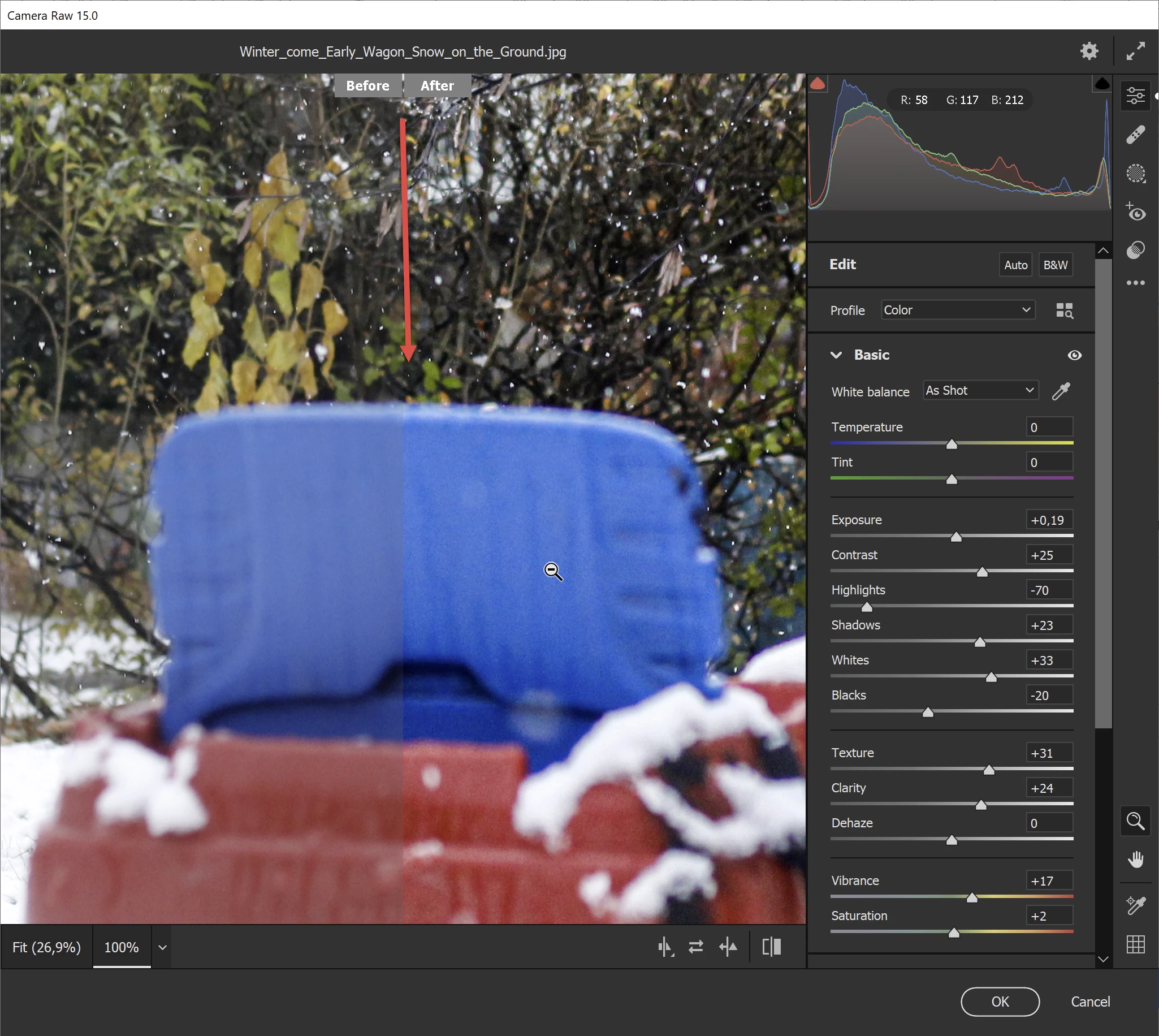Open the Masking tool
Screen dimensions: 1159x1036
1135,173
